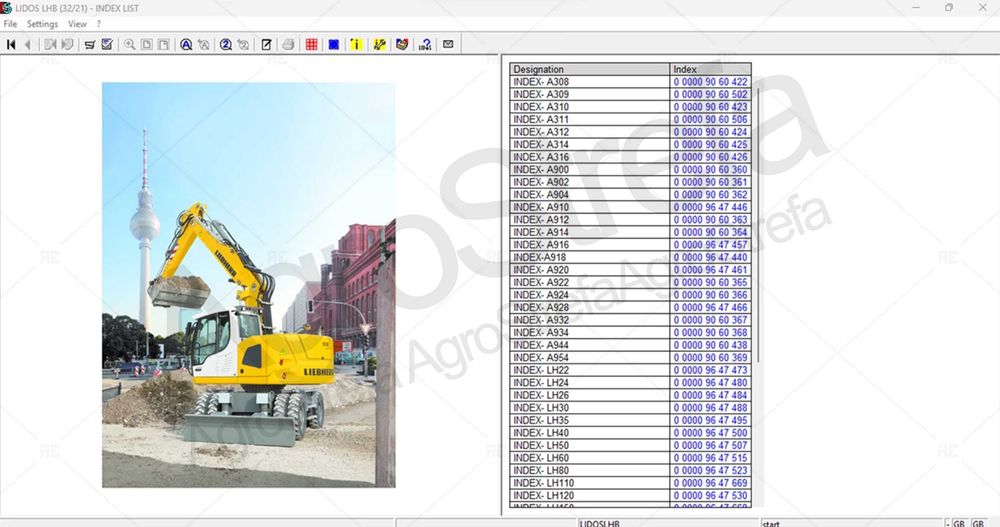This screenshot has width=1000, height=527.
Task: Open the red grid icon
Action: click(311, 44)
